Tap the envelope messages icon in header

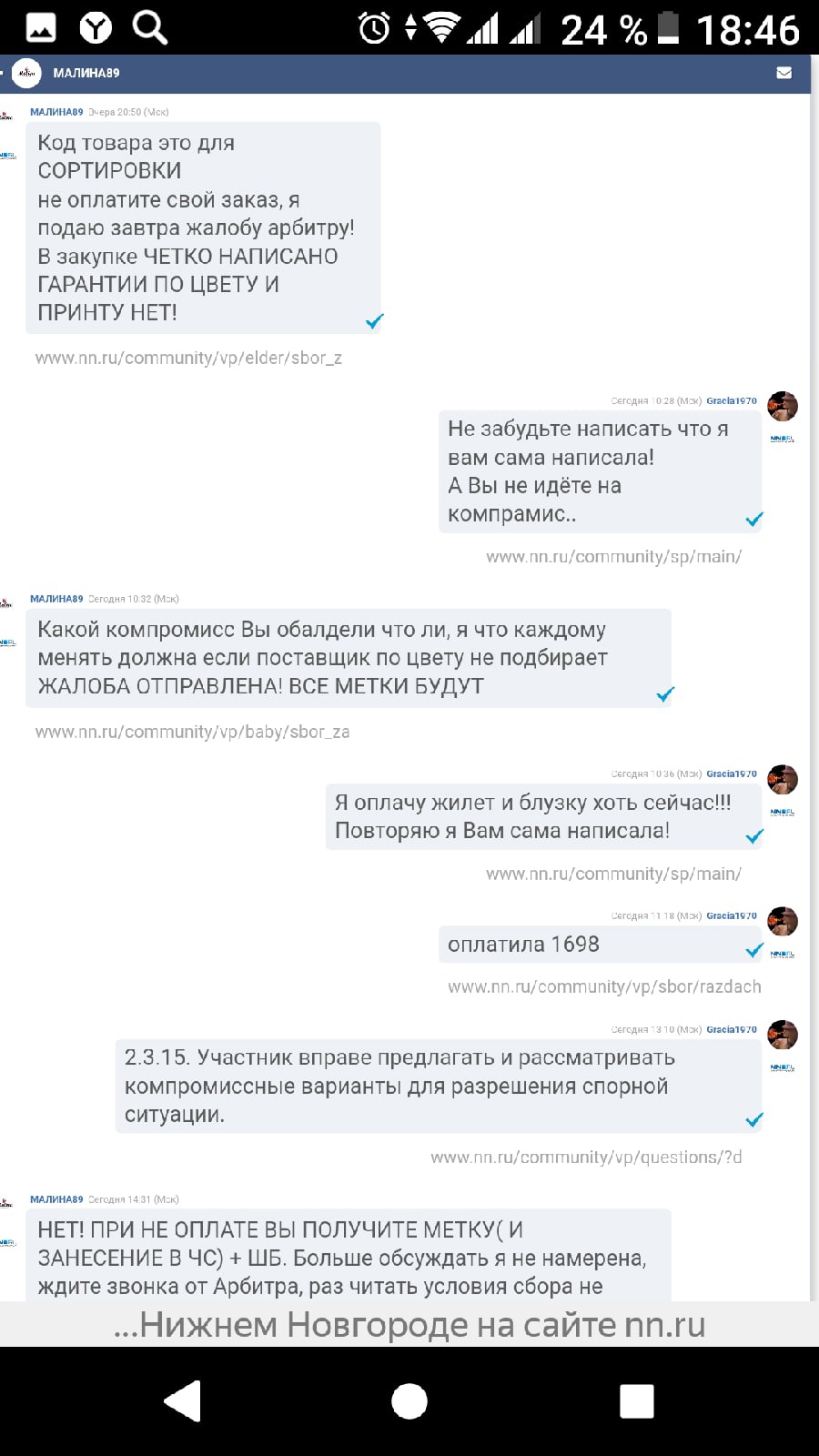pyautogui.click(x=784, y=73)
